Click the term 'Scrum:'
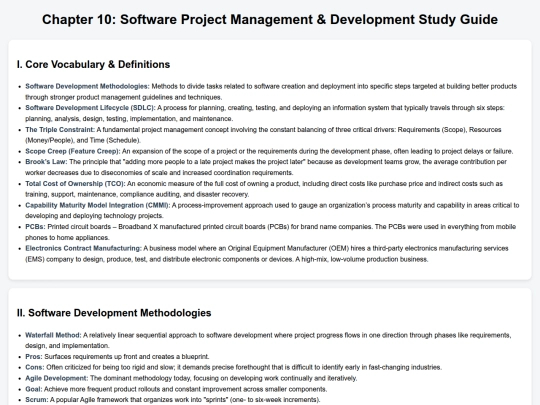This screenshot has width=540, height=405. tap(37, 400)
